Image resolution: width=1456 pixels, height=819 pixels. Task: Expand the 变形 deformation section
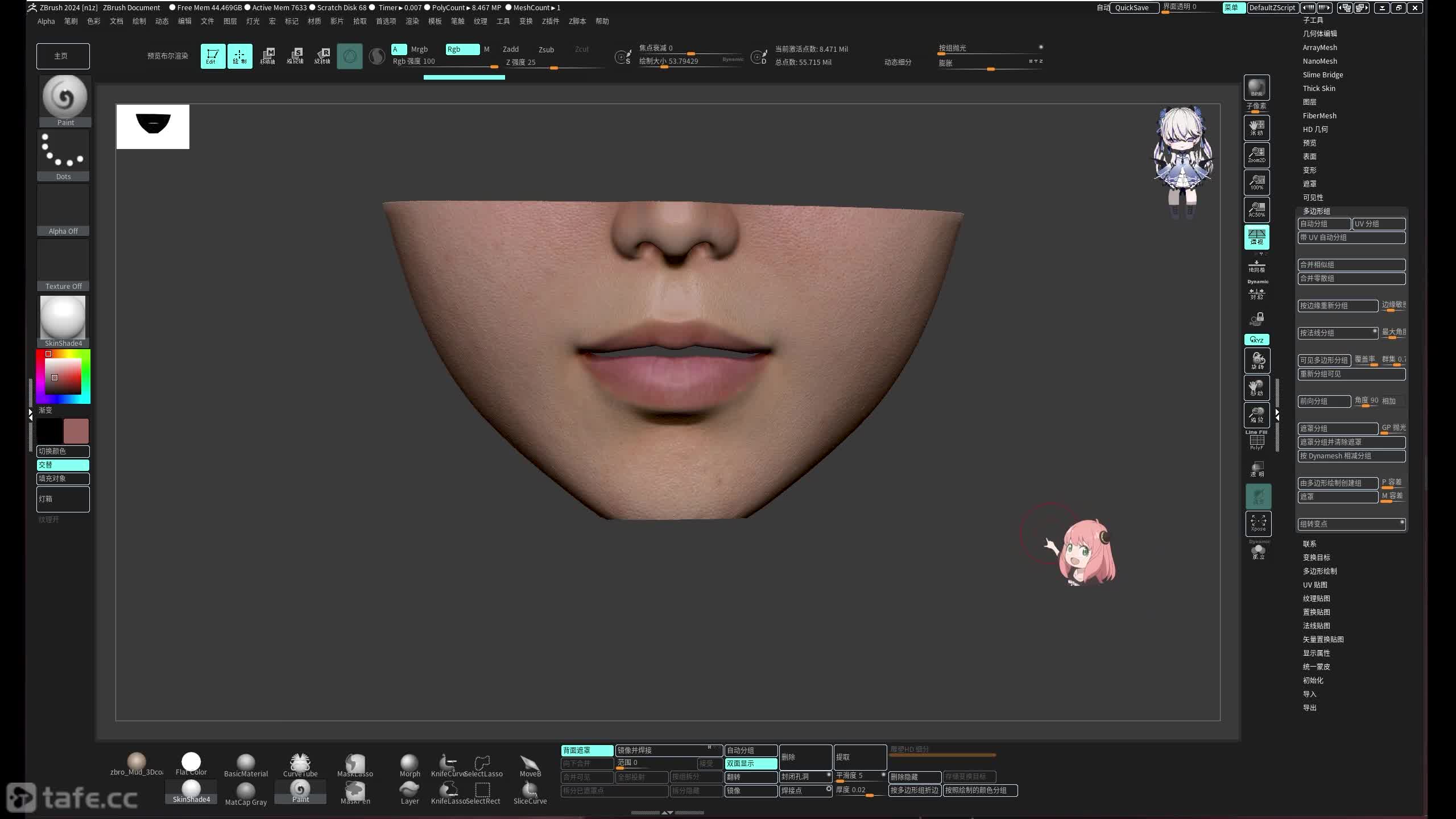[x=1309, y=170]
